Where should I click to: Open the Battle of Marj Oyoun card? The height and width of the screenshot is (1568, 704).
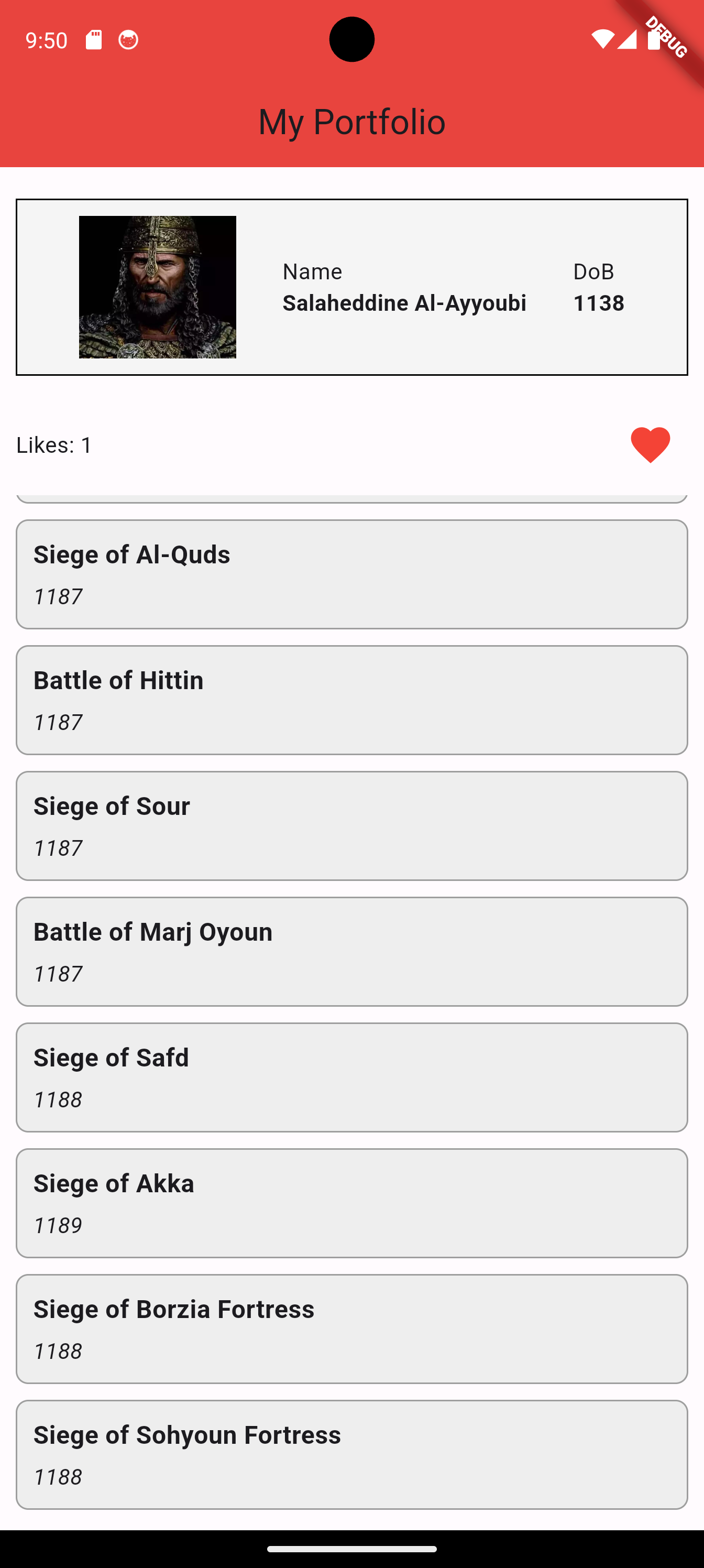coord(351,951)
